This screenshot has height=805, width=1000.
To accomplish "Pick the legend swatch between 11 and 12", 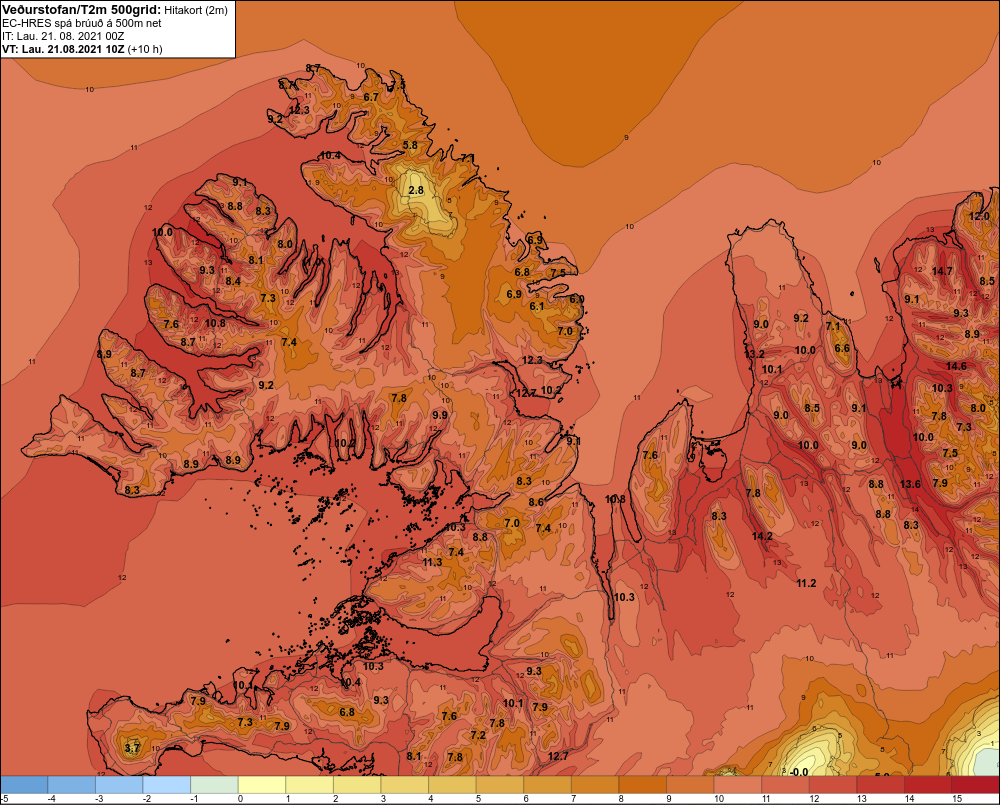I will 785,785.
